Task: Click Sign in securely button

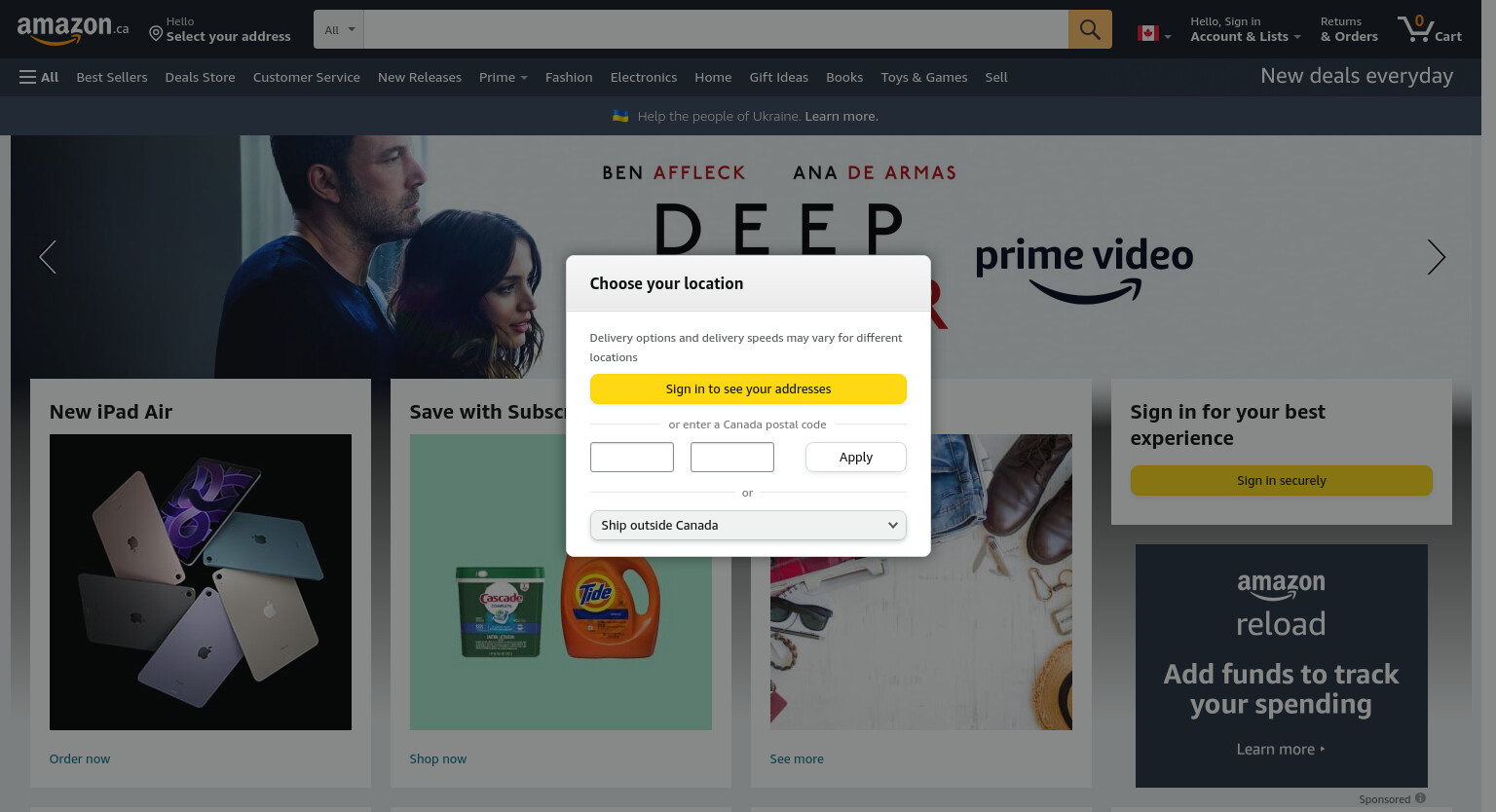Action: pos(1281,480)
